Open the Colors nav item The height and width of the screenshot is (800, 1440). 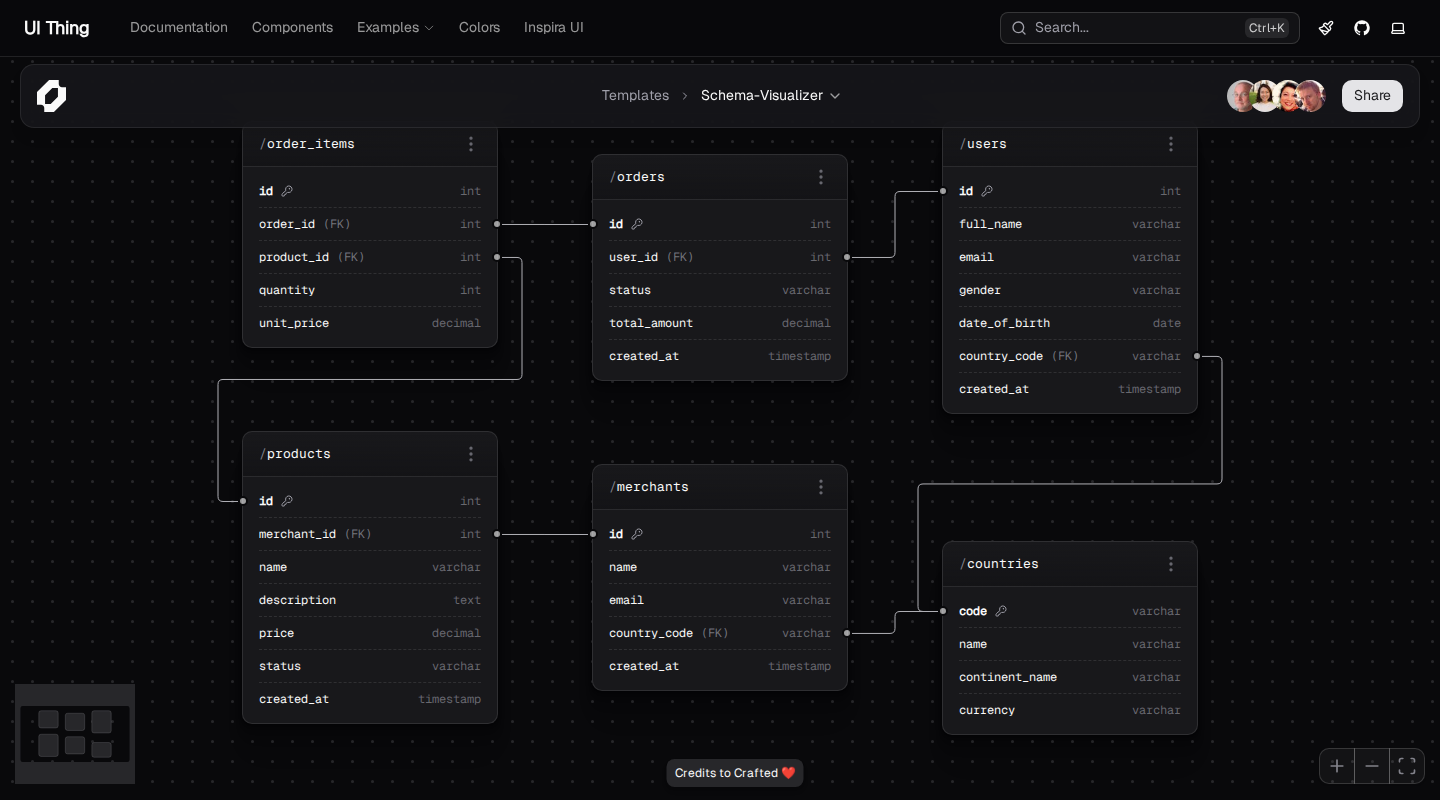[x=479, y=28]
